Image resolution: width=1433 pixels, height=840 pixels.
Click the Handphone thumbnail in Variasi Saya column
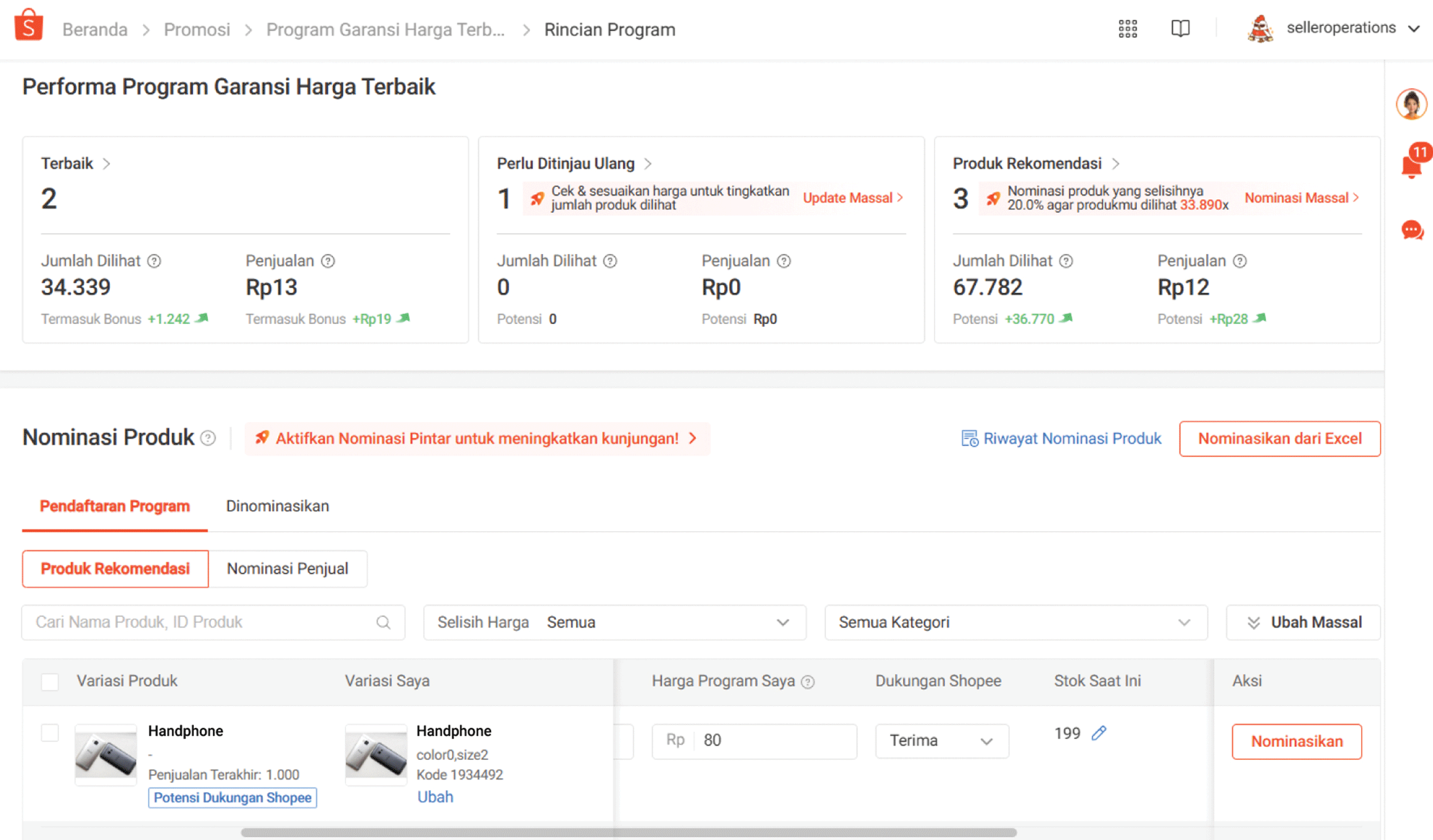(x=376, y=754)
